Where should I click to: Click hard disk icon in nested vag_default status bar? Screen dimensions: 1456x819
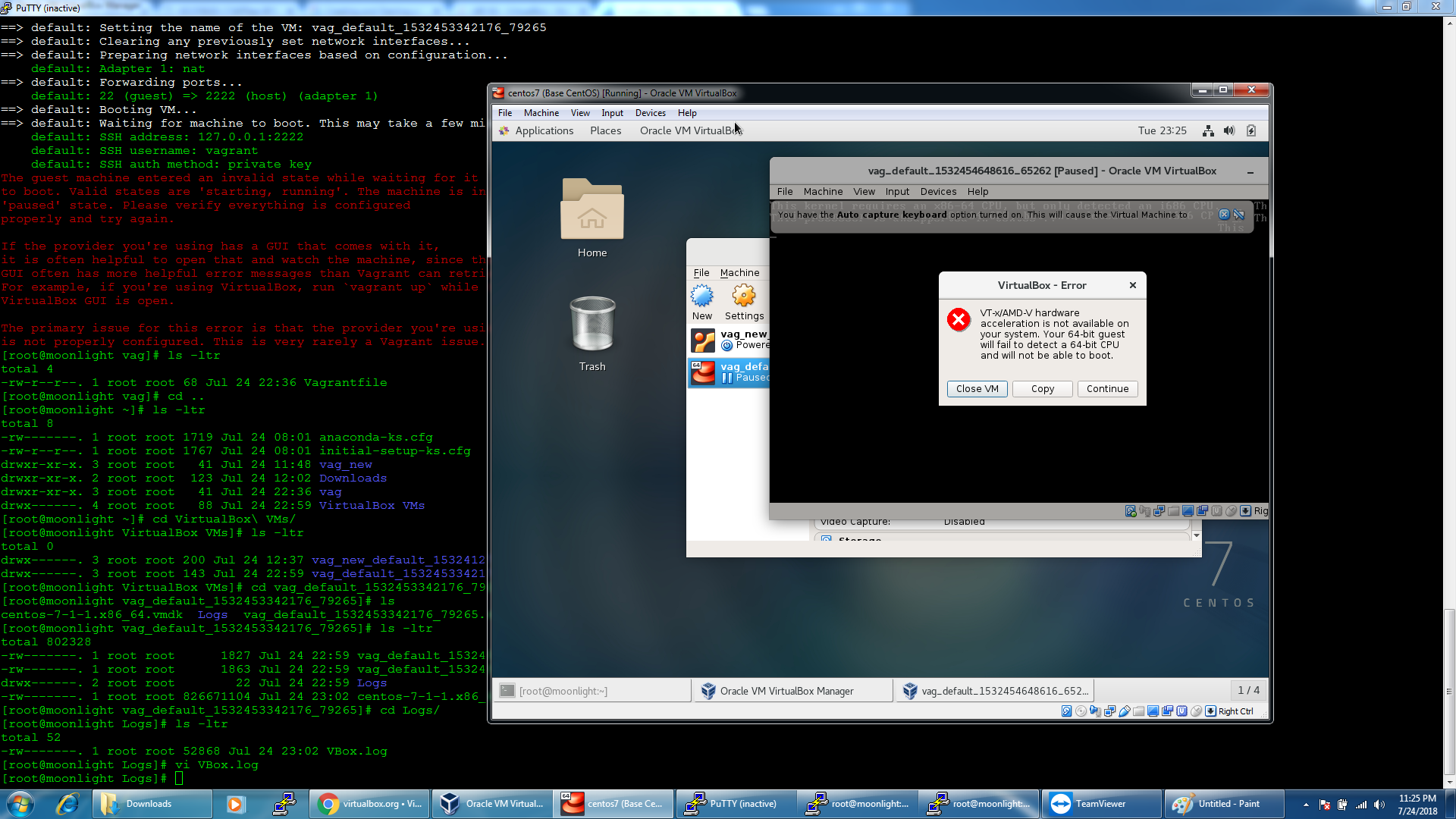point(1131,511)
